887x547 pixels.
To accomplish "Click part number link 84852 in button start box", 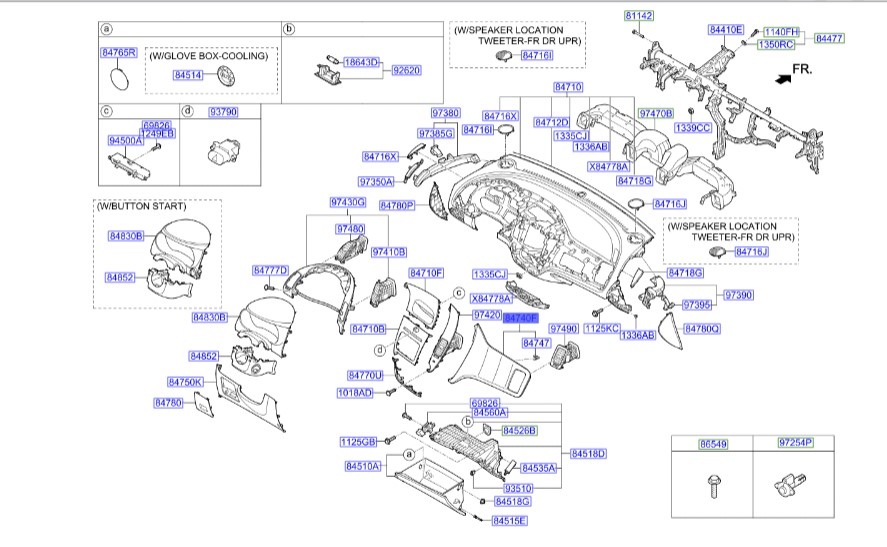I will pos(120,277).
